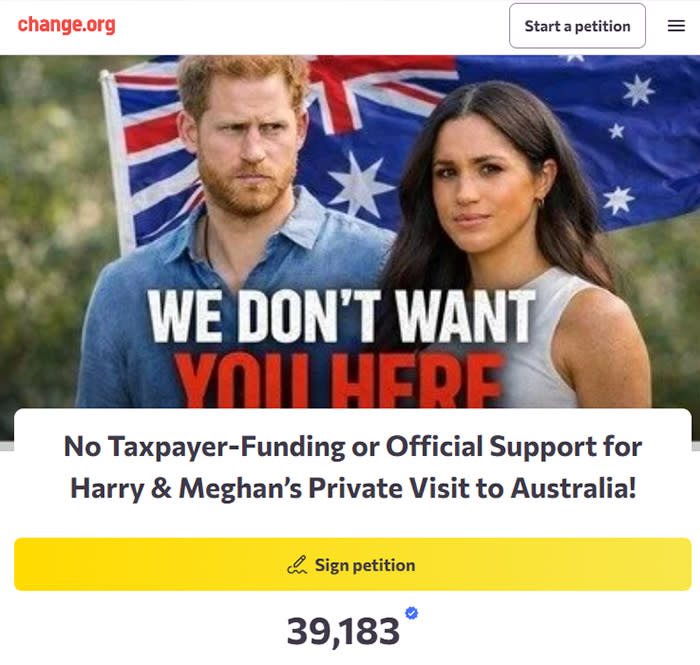Viewport: 700px width, 665px height.
Task: Click the blue verified checkmark badge
Action: point(411,613)
